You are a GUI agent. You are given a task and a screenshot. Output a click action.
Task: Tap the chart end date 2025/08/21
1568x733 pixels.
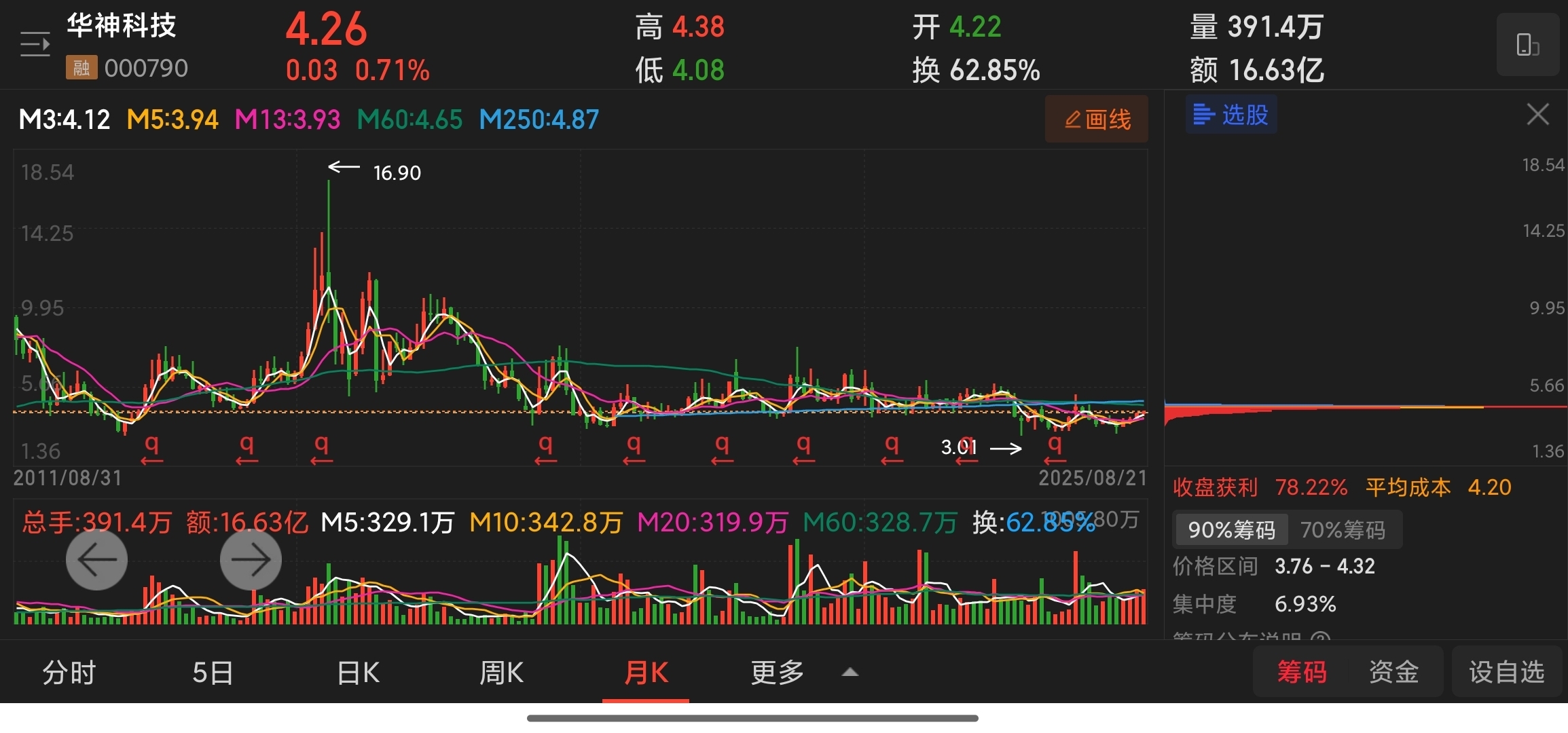[1093, 478]
